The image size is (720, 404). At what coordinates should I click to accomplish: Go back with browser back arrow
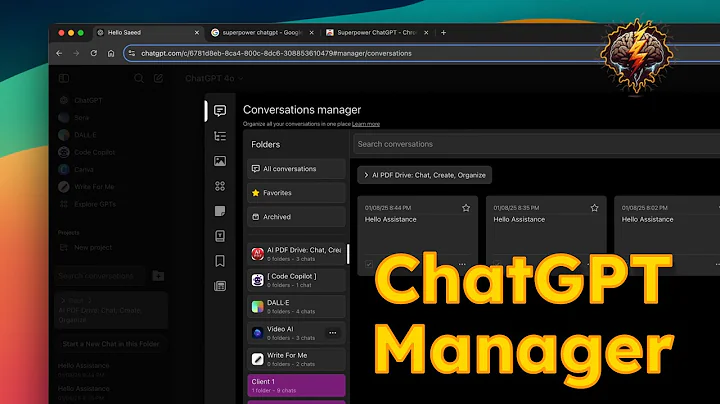[59, 53]
